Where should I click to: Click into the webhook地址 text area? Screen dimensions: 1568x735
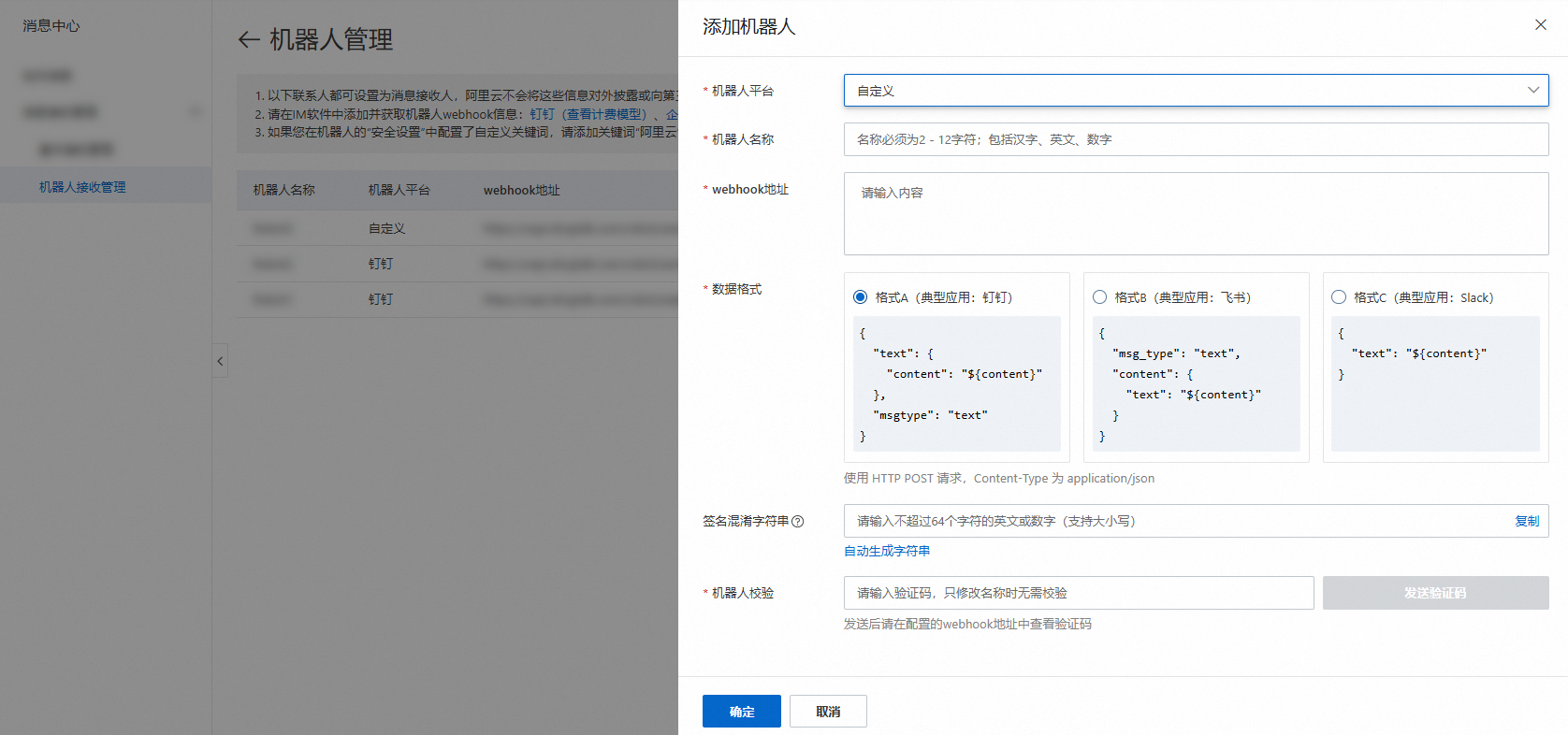pyautogui.click(x=1196, y=213)
